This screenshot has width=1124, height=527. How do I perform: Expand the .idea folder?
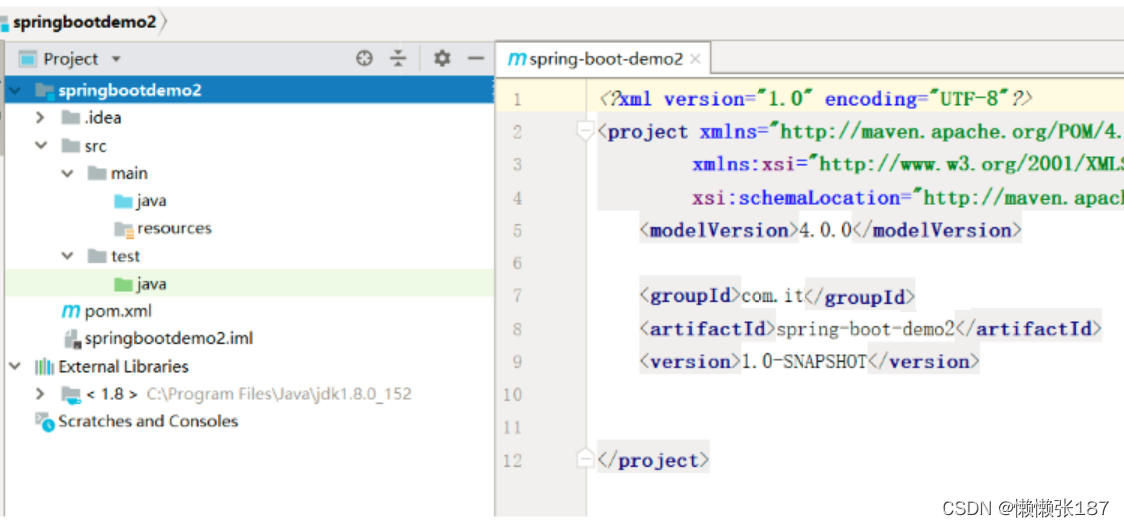click(x=41, y=118)
